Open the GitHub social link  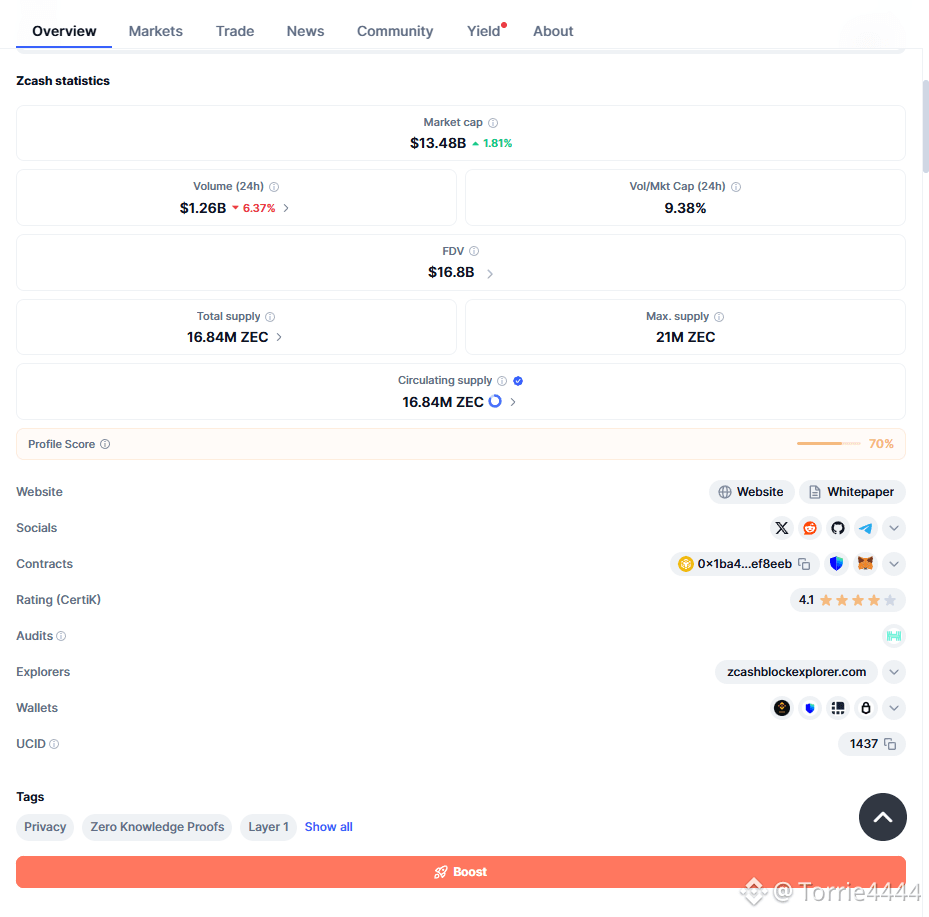[837, 528]
